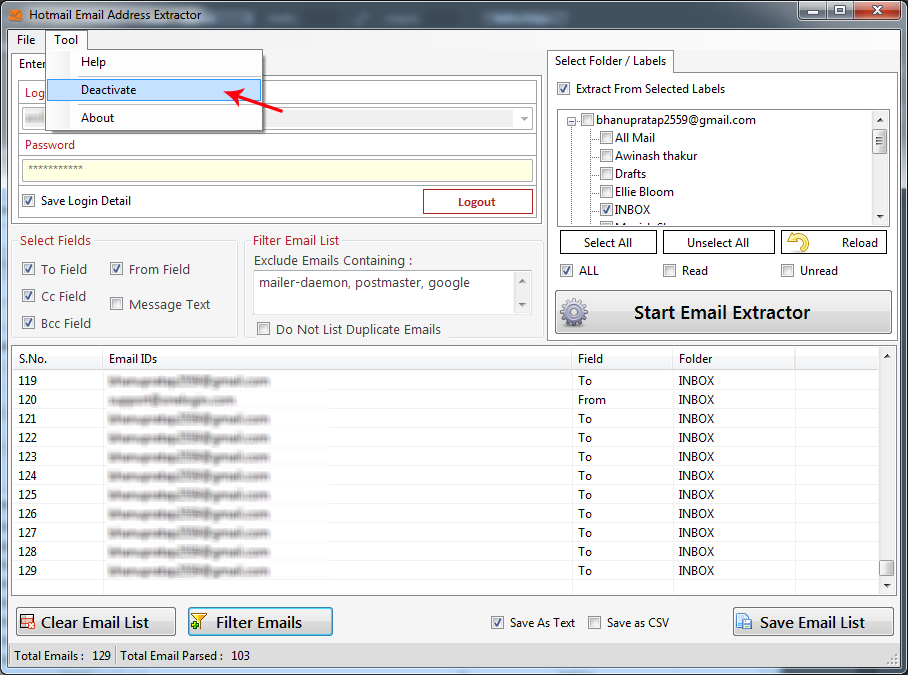Click the window resize grip in status bar
908x675 pixels.
coord(892,661)
